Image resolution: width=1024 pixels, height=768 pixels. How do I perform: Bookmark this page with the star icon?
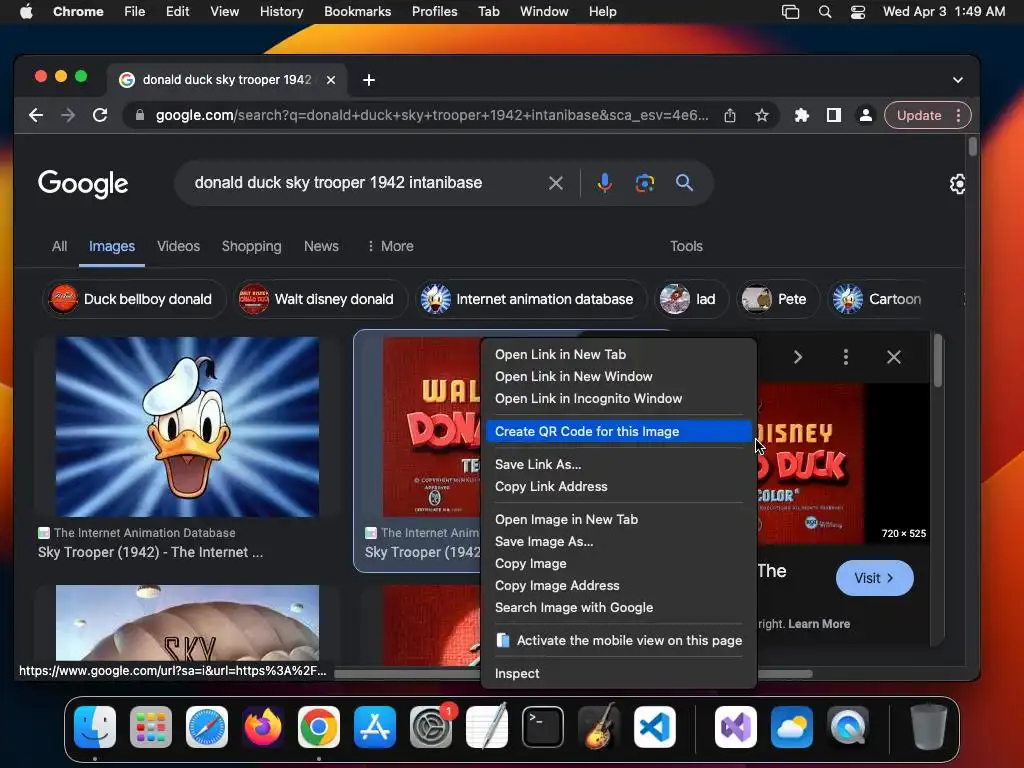point(761,116)
